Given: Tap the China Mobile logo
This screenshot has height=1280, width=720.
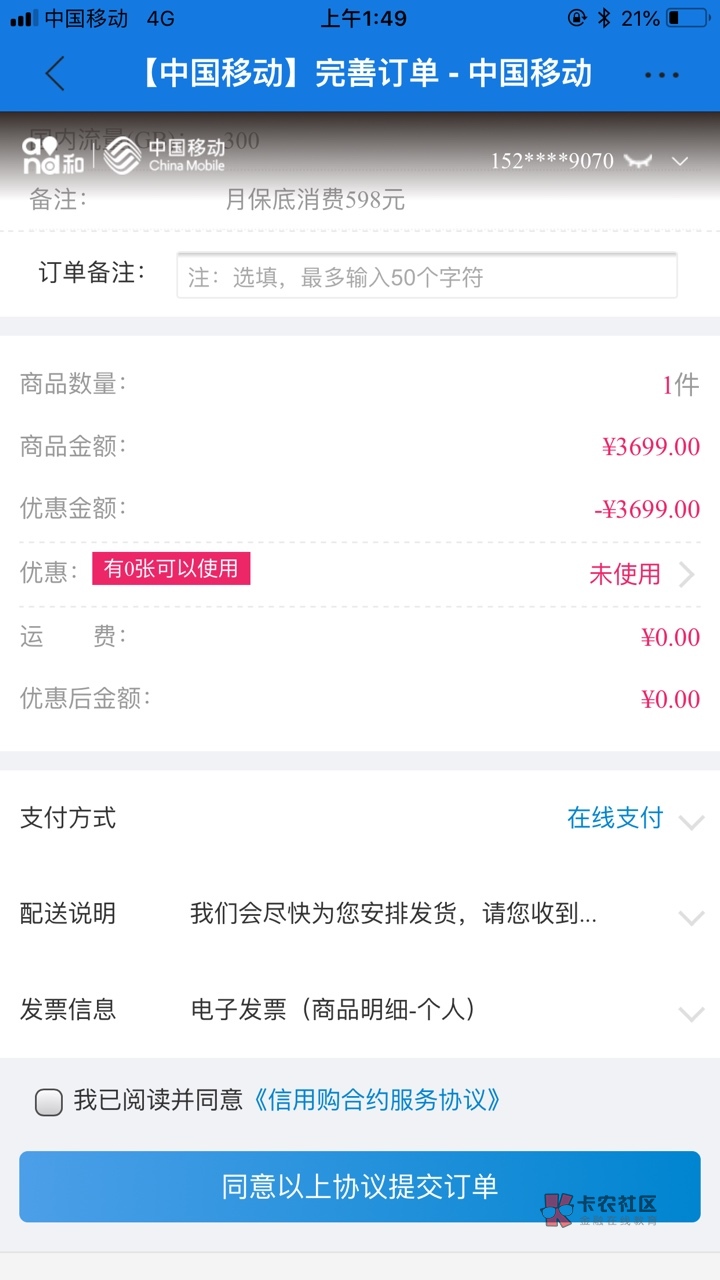Looking at the screenshot, I should [168, 156].
